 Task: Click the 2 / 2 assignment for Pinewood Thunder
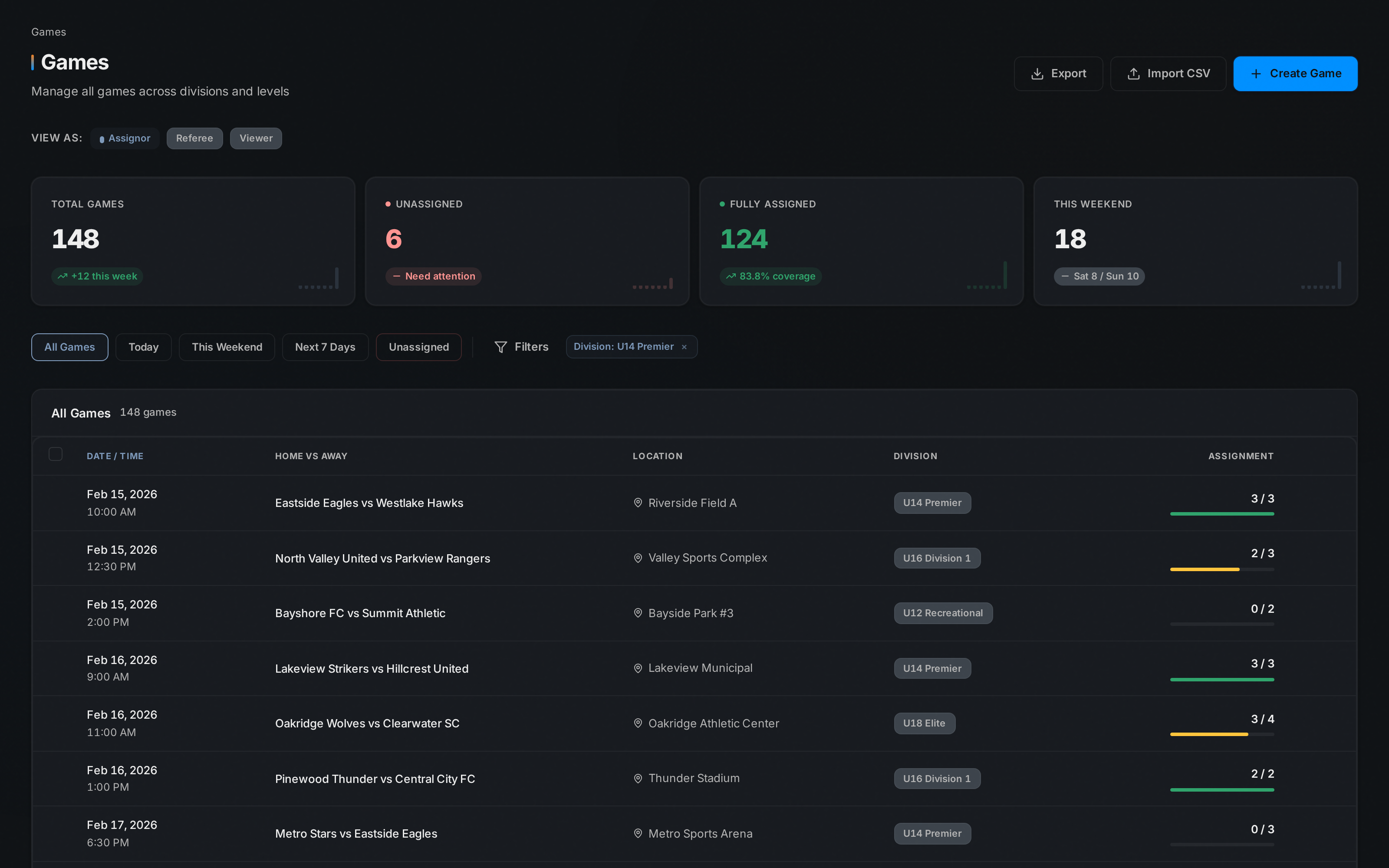coord(1262,774)
